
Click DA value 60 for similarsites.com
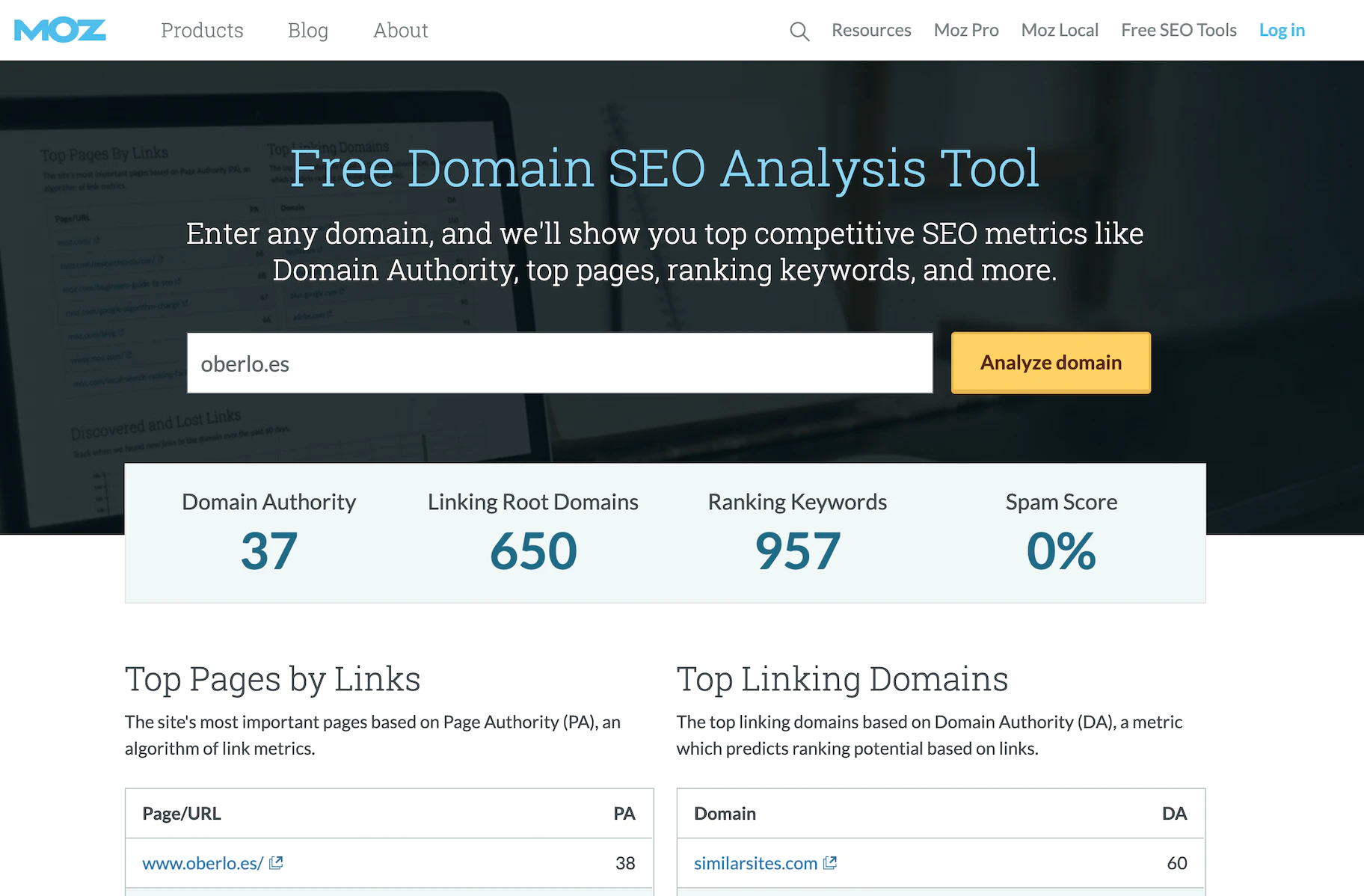[1177, 863]
